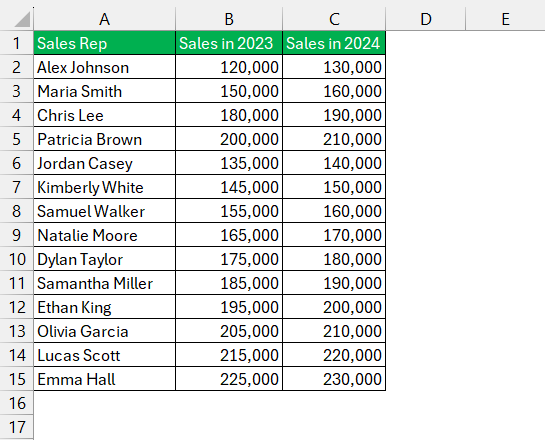Select the Lucas Scott cell
Screen dimensions: 545x440
point(105,355)
